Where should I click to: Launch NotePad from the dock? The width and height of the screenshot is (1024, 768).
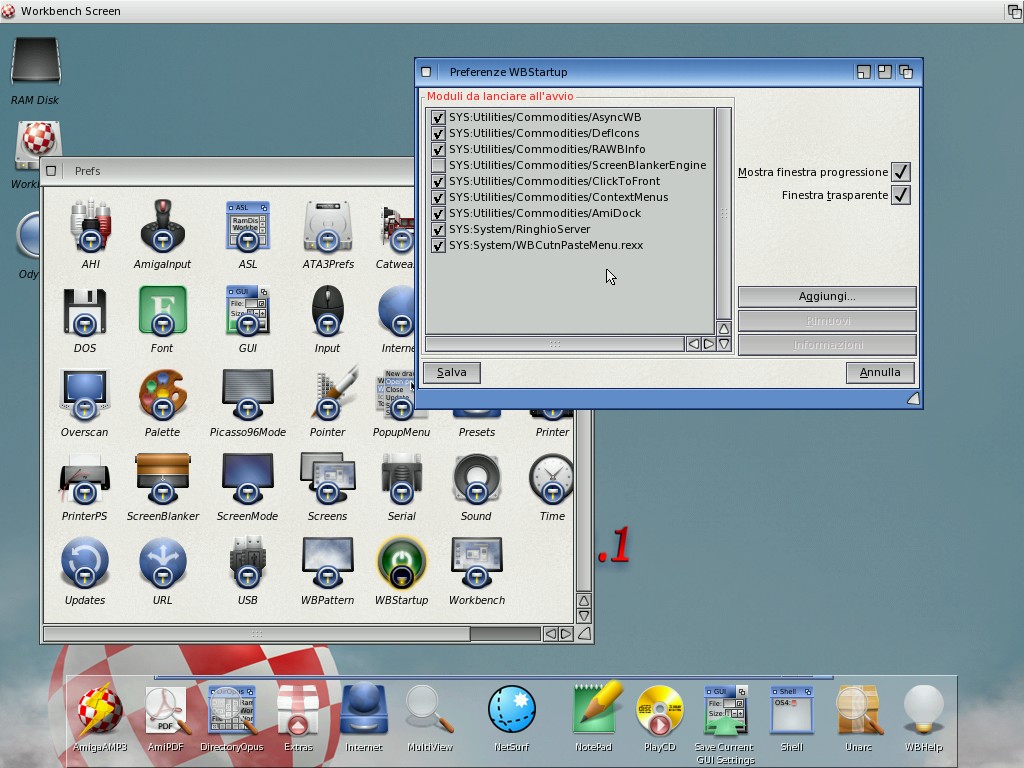click(x=593, y=711)
